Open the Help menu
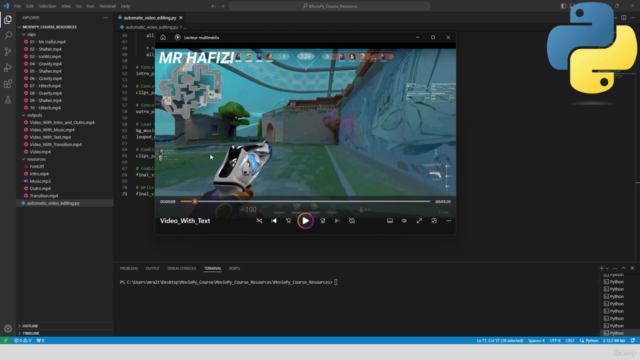Screen dimensions: 640x360 point(125,6)
